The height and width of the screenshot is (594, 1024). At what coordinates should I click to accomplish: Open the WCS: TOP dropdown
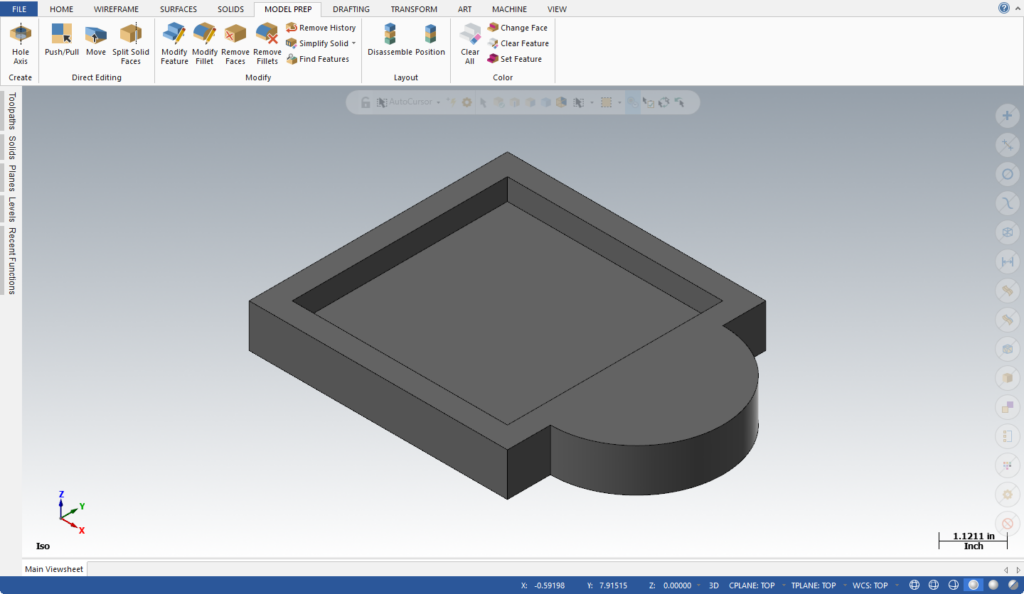pyautogui.click(x=897, y=585)
